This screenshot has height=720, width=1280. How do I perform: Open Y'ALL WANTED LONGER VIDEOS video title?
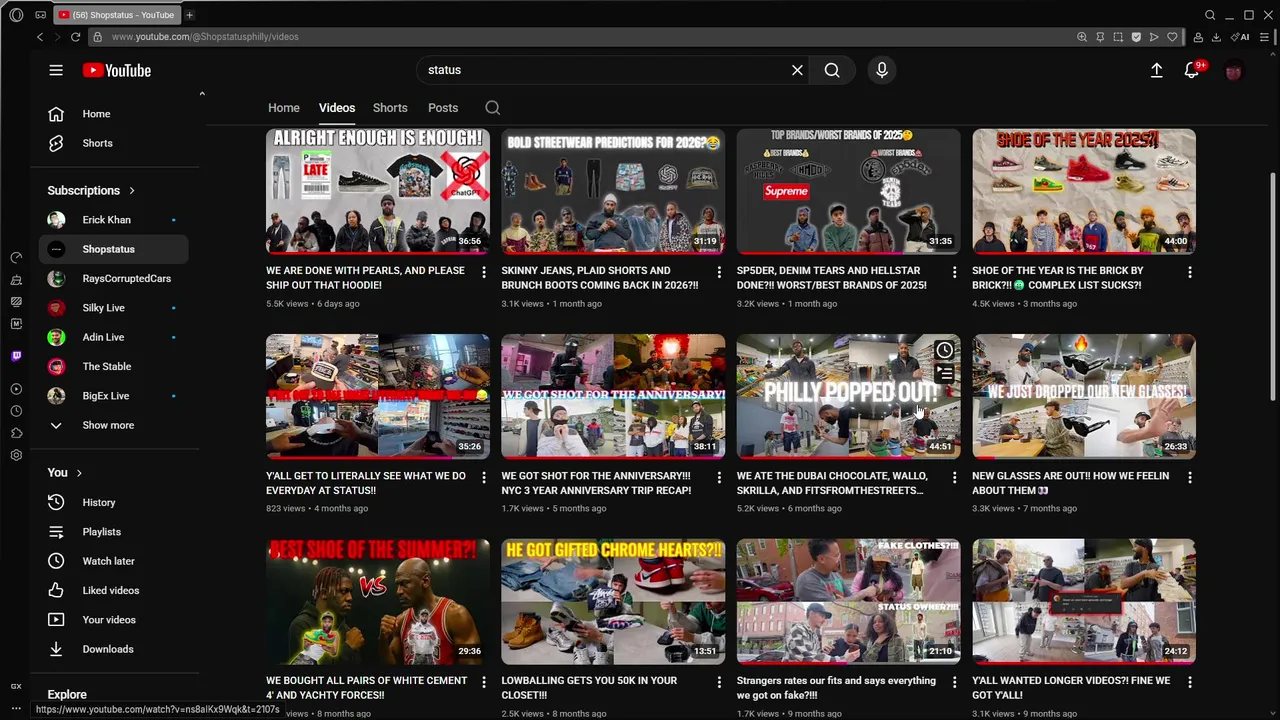click(x=1071, y=688)
